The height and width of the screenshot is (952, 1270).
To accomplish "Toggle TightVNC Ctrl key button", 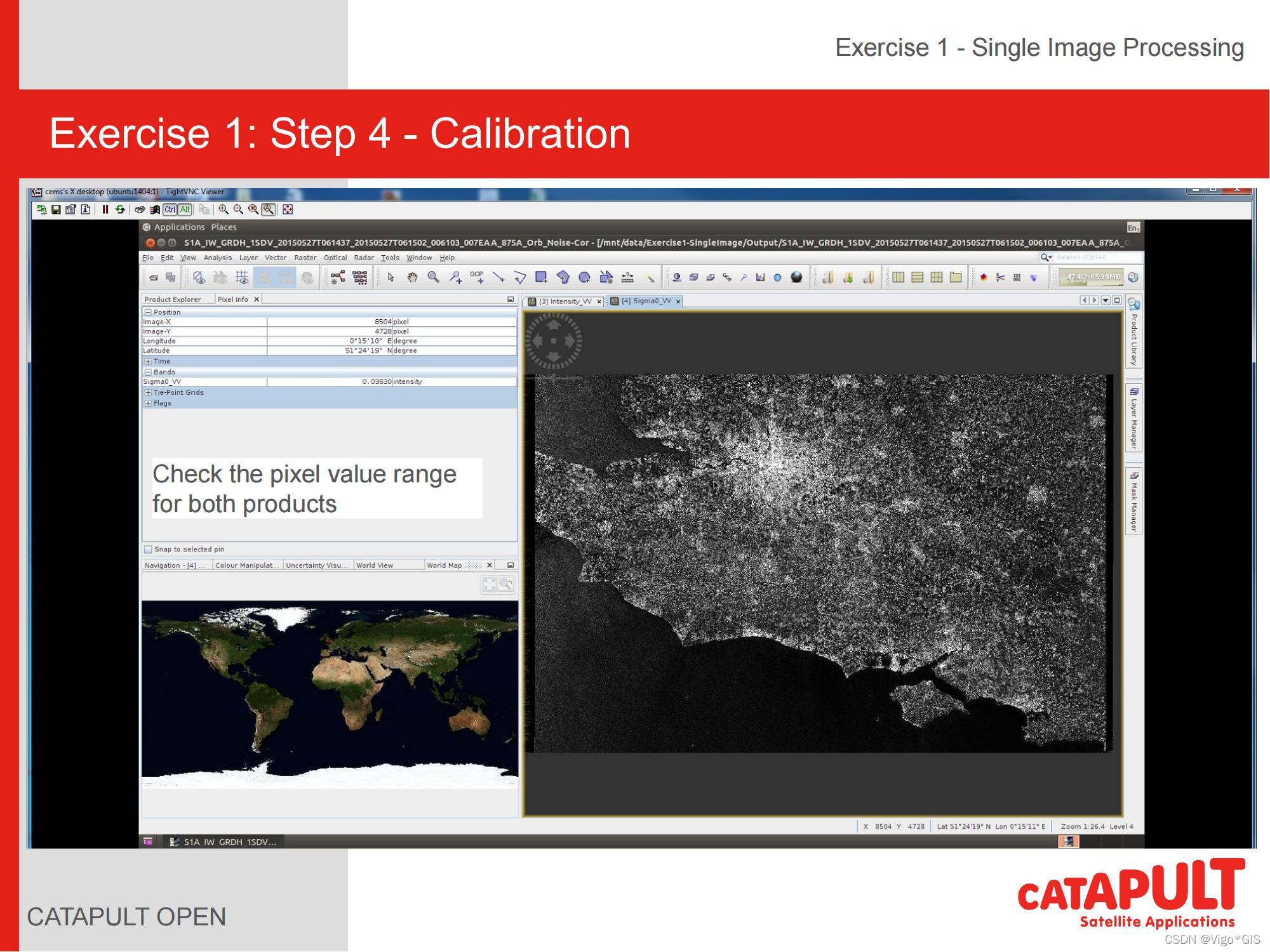I will [x=170, y=209].
